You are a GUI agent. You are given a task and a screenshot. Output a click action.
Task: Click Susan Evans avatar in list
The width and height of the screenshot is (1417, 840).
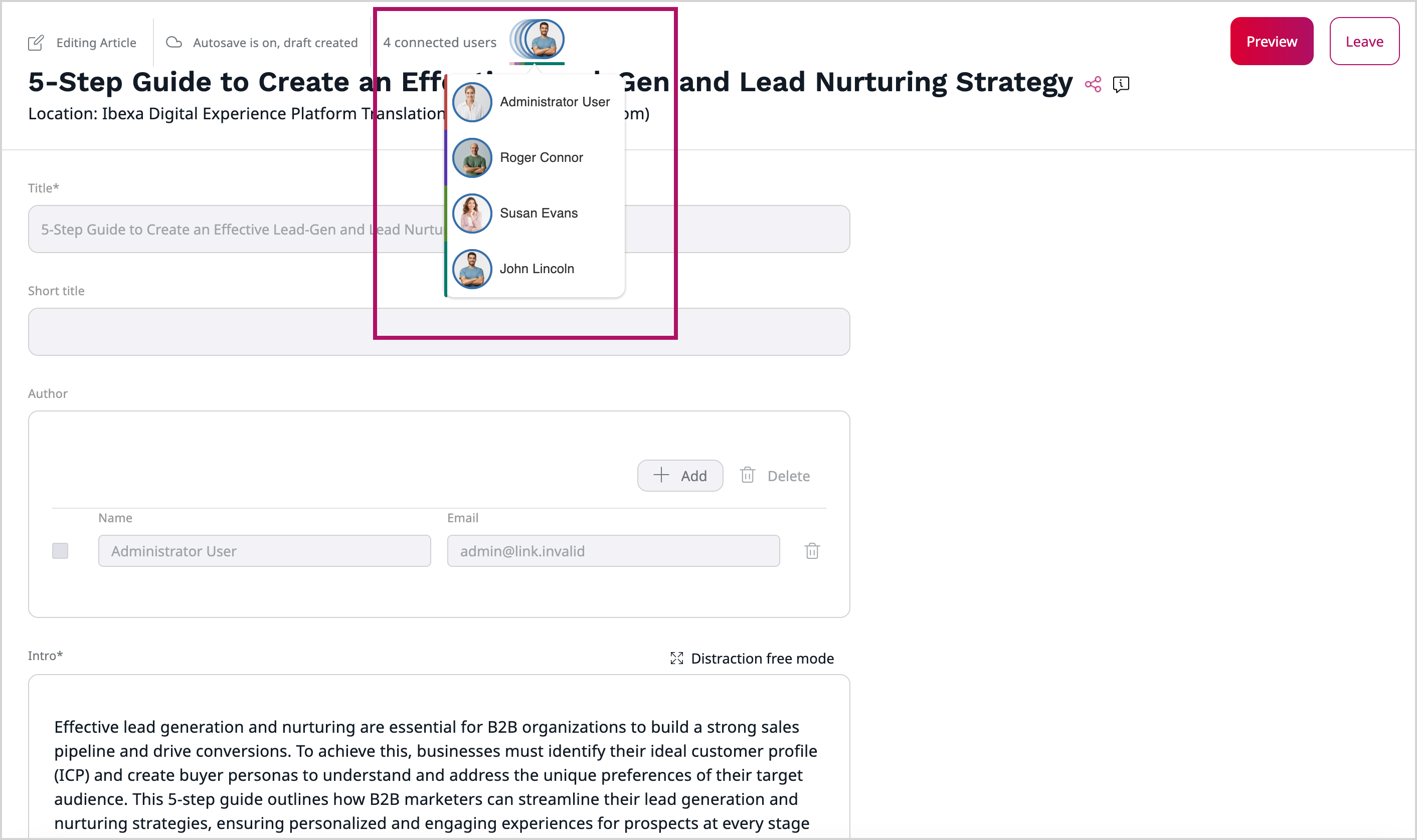click(x=471, y=214)
